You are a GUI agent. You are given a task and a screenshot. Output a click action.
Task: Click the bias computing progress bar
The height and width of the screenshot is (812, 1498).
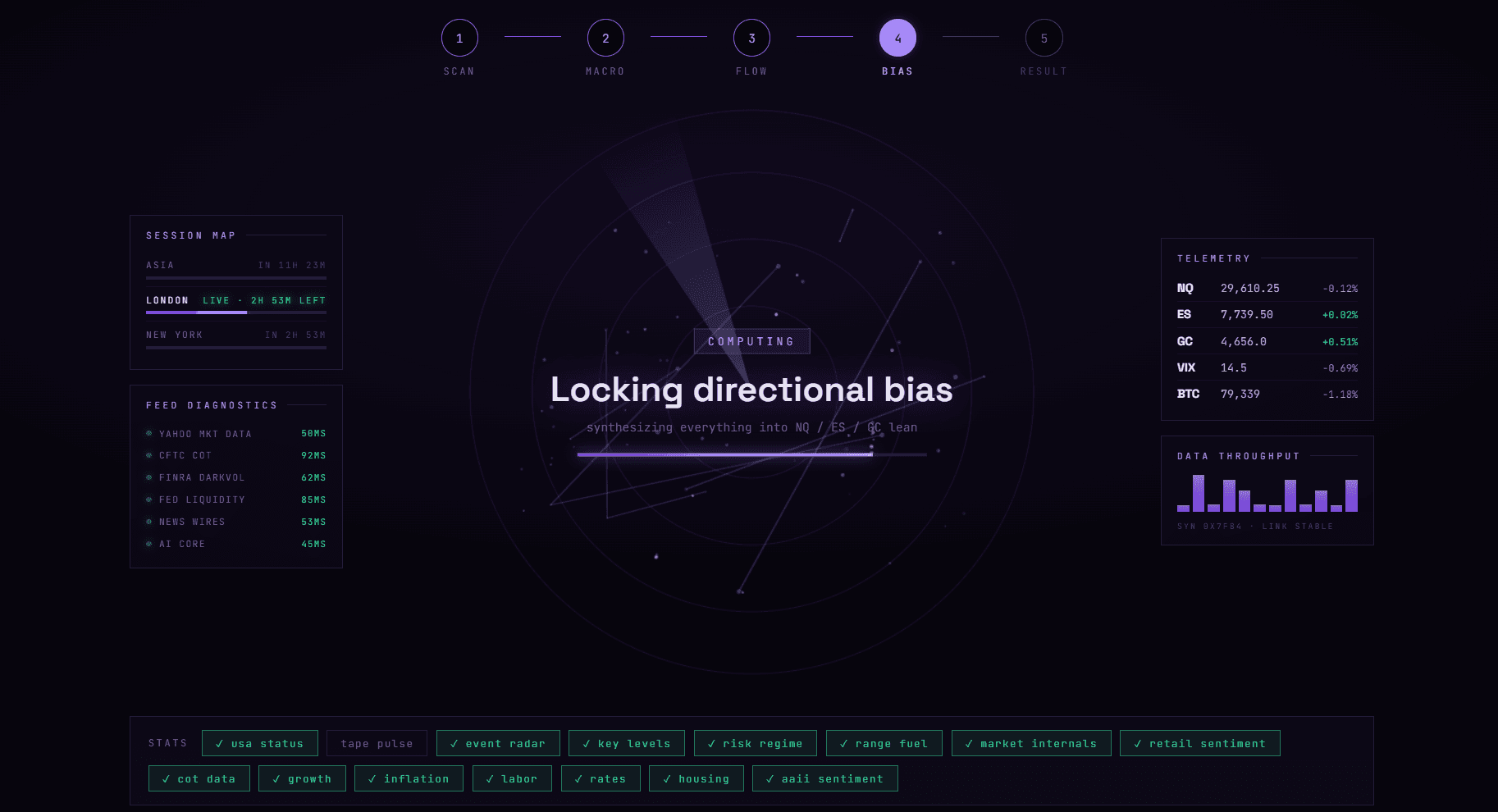coord(752,454)
